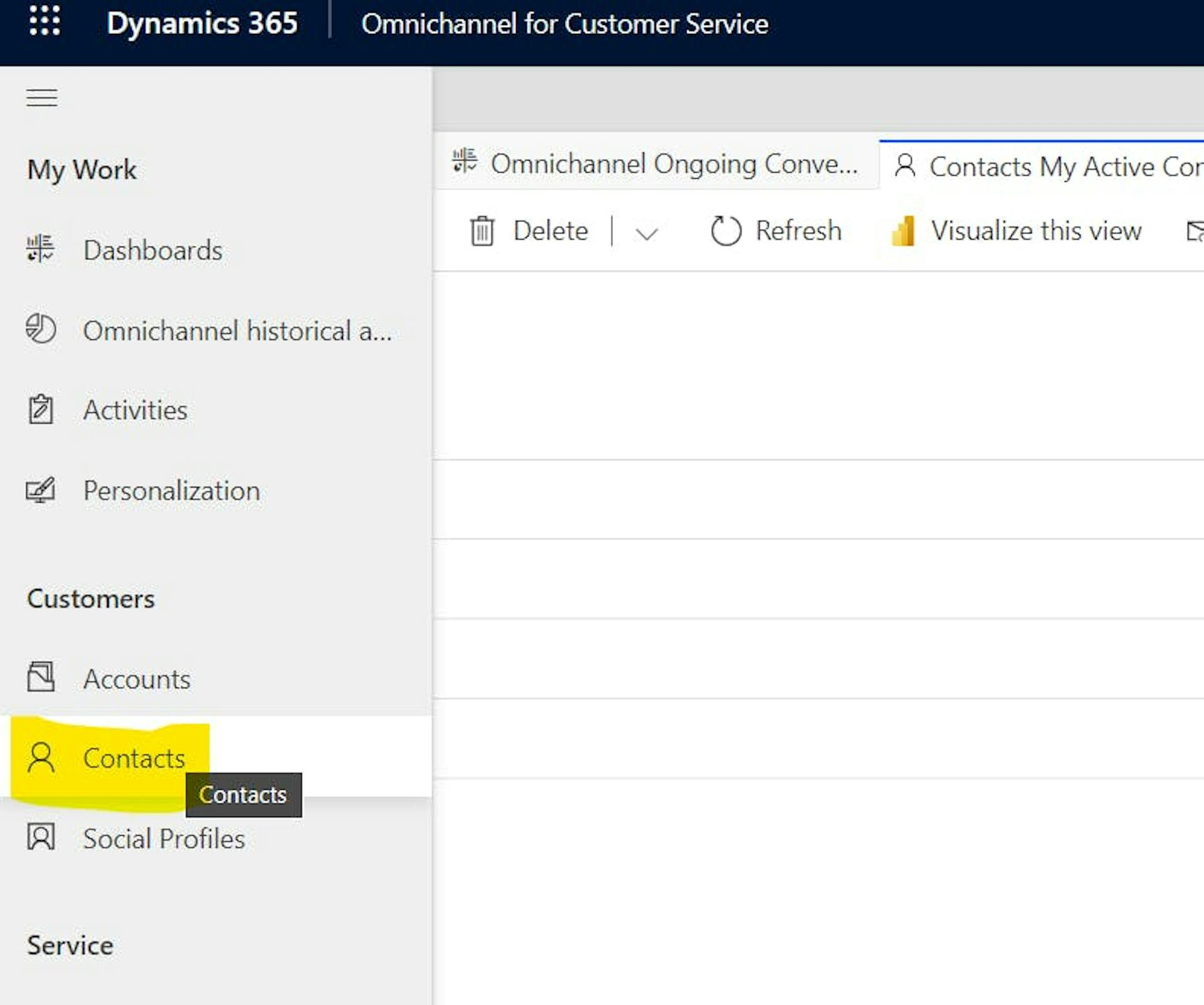Image resolution: width=1204 pixels, height=1005 pixels.
Task: Click the Activities icon in sidebar
Action: point(40,410)
